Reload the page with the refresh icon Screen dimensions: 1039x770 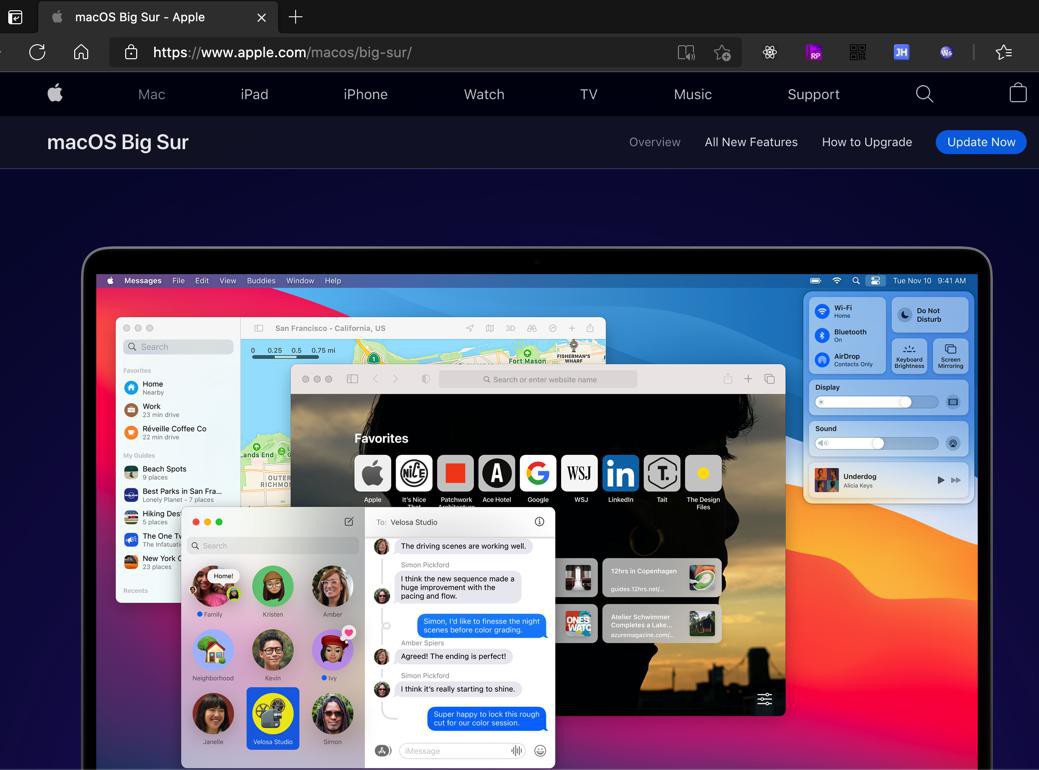click(37, 52)
